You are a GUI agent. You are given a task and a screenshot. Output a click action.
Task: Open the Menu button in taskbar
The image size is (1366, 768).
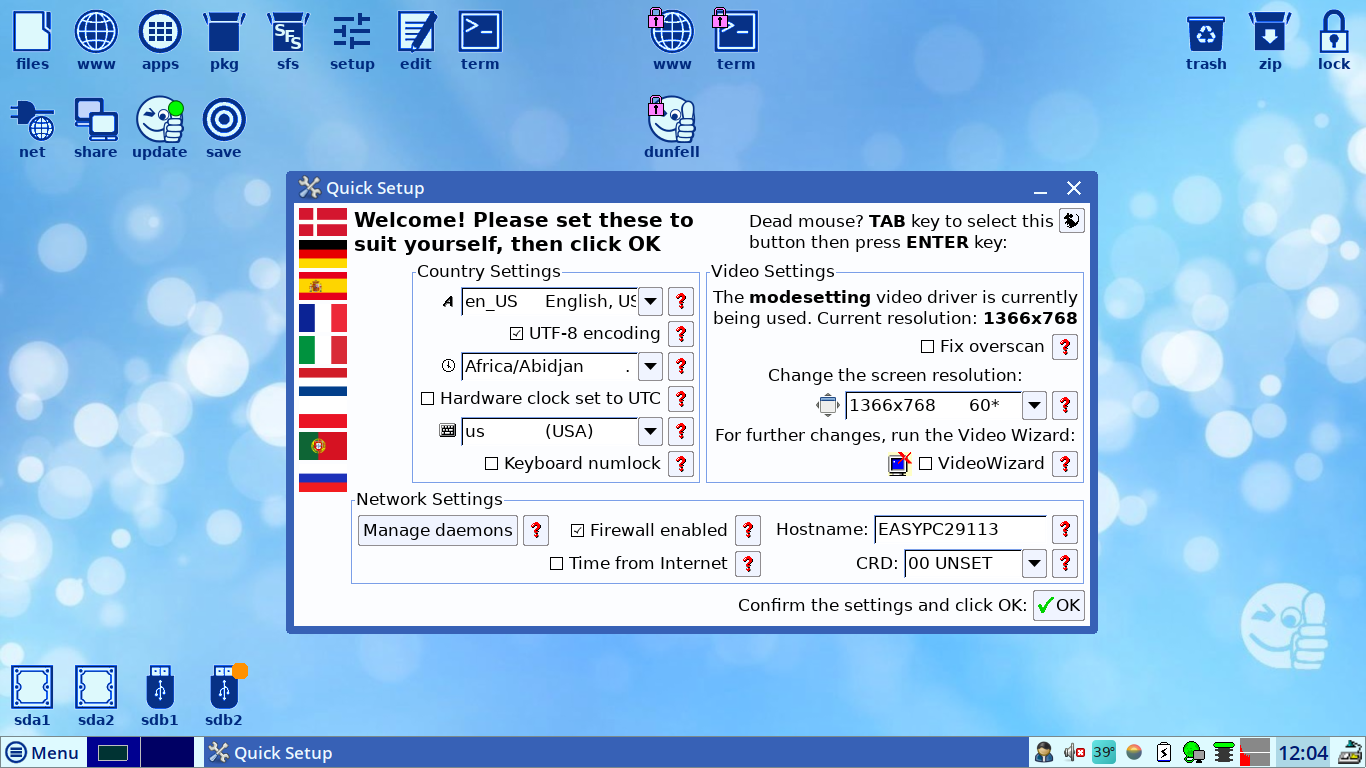tap(42, 753)
